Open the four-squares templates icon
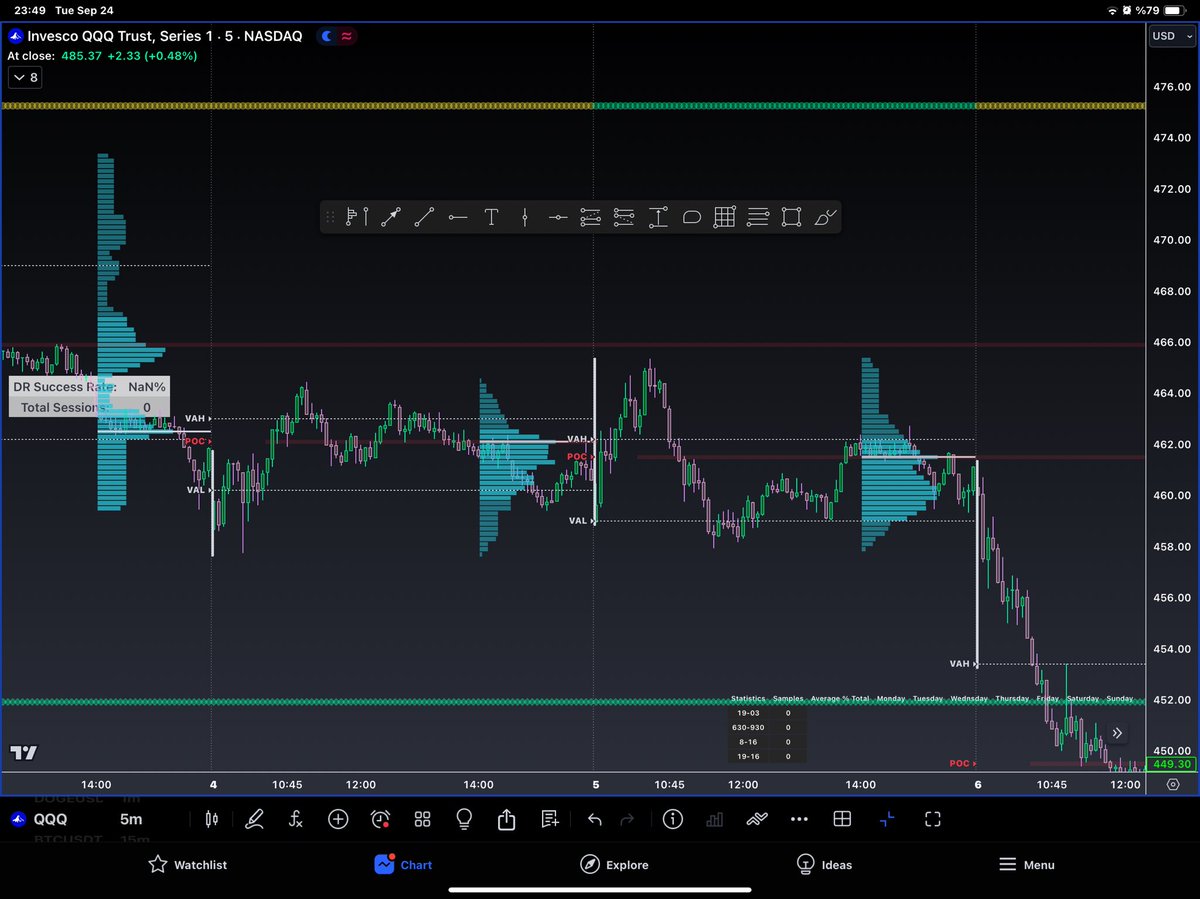This screenshot has width=1200, height=899. pos(422,819)
